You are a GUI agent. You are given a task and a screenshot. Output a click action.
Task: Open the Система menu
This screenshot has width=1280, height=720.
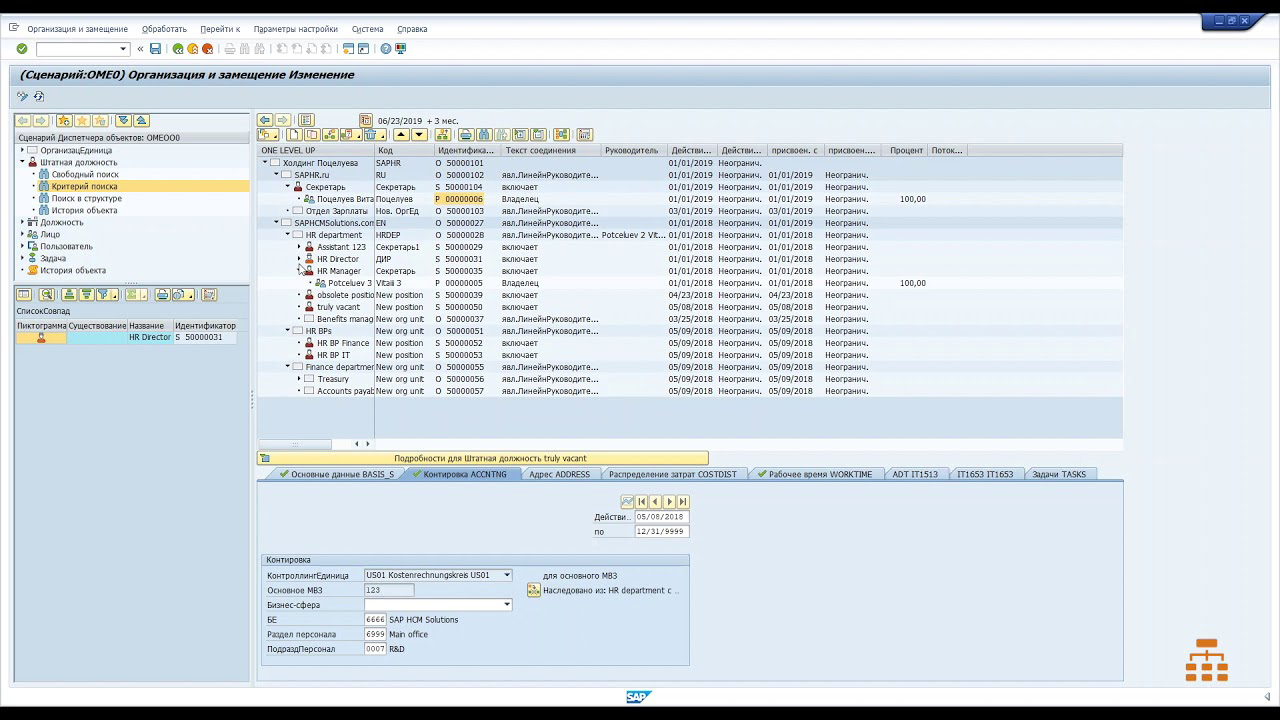tap(367, 29)
